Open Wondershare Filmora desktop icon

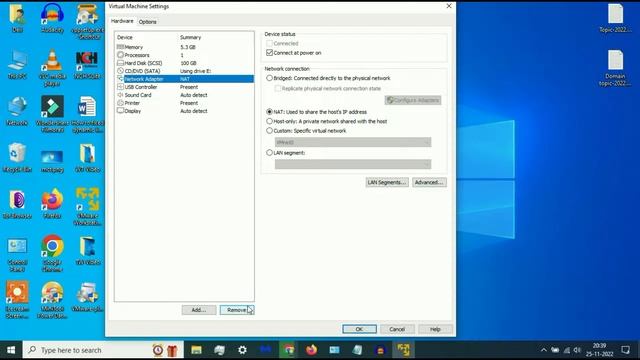tap(52, 113)
